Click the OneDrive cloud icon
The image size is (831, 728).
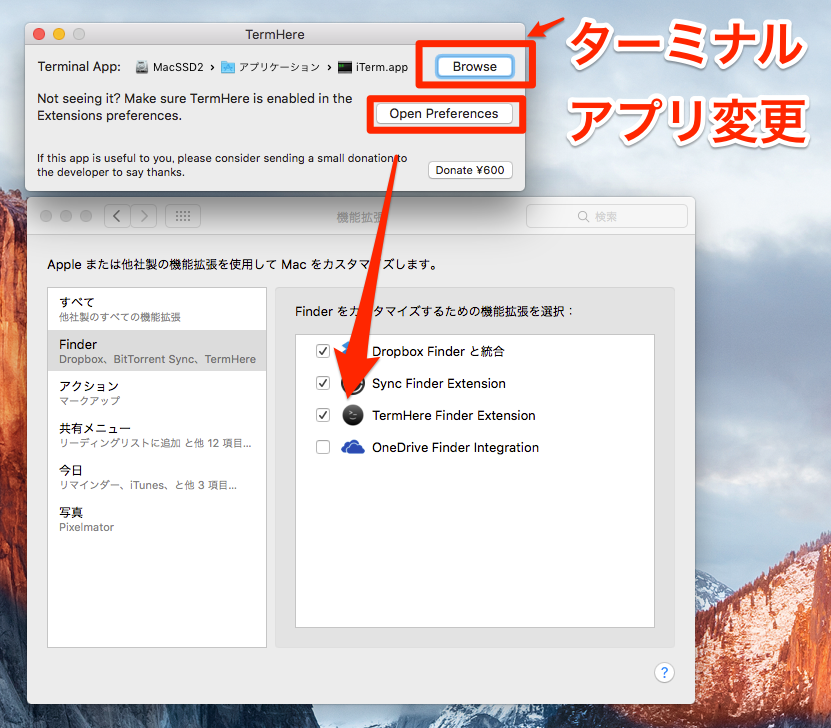point(352,447)
